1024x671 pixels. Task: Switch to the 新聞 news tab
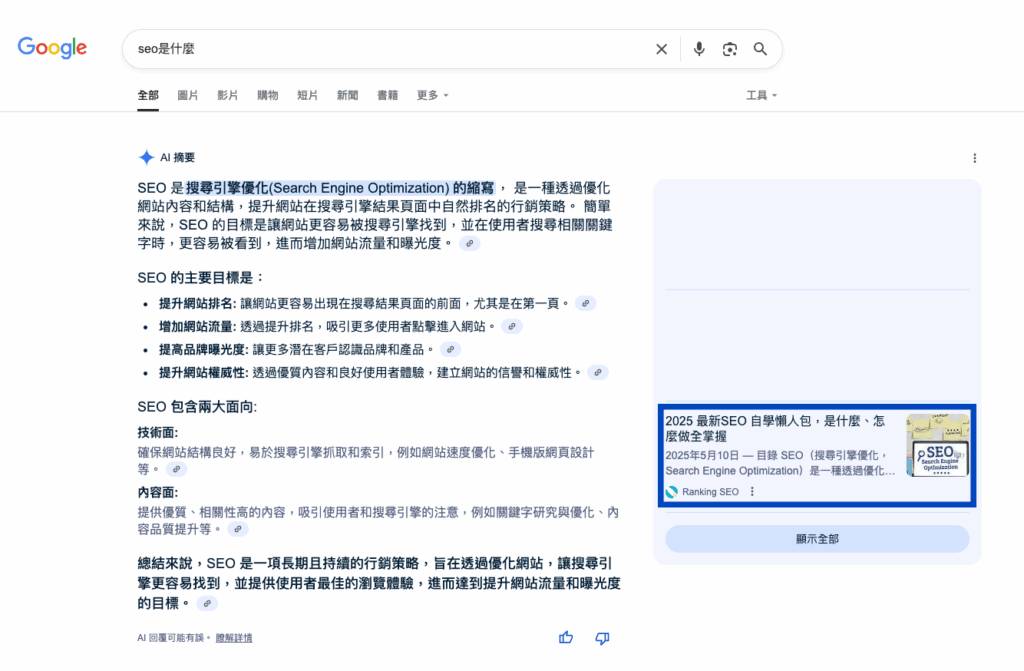[x=347, y=95]
